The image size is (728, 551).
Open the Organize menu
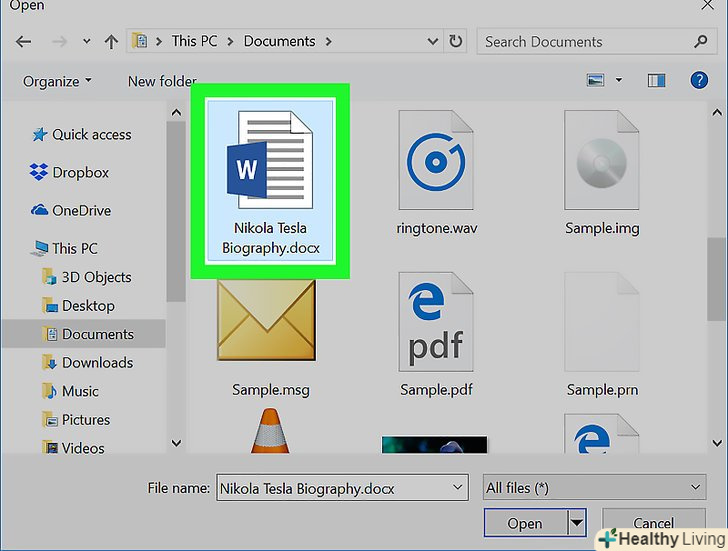(57, 81)
